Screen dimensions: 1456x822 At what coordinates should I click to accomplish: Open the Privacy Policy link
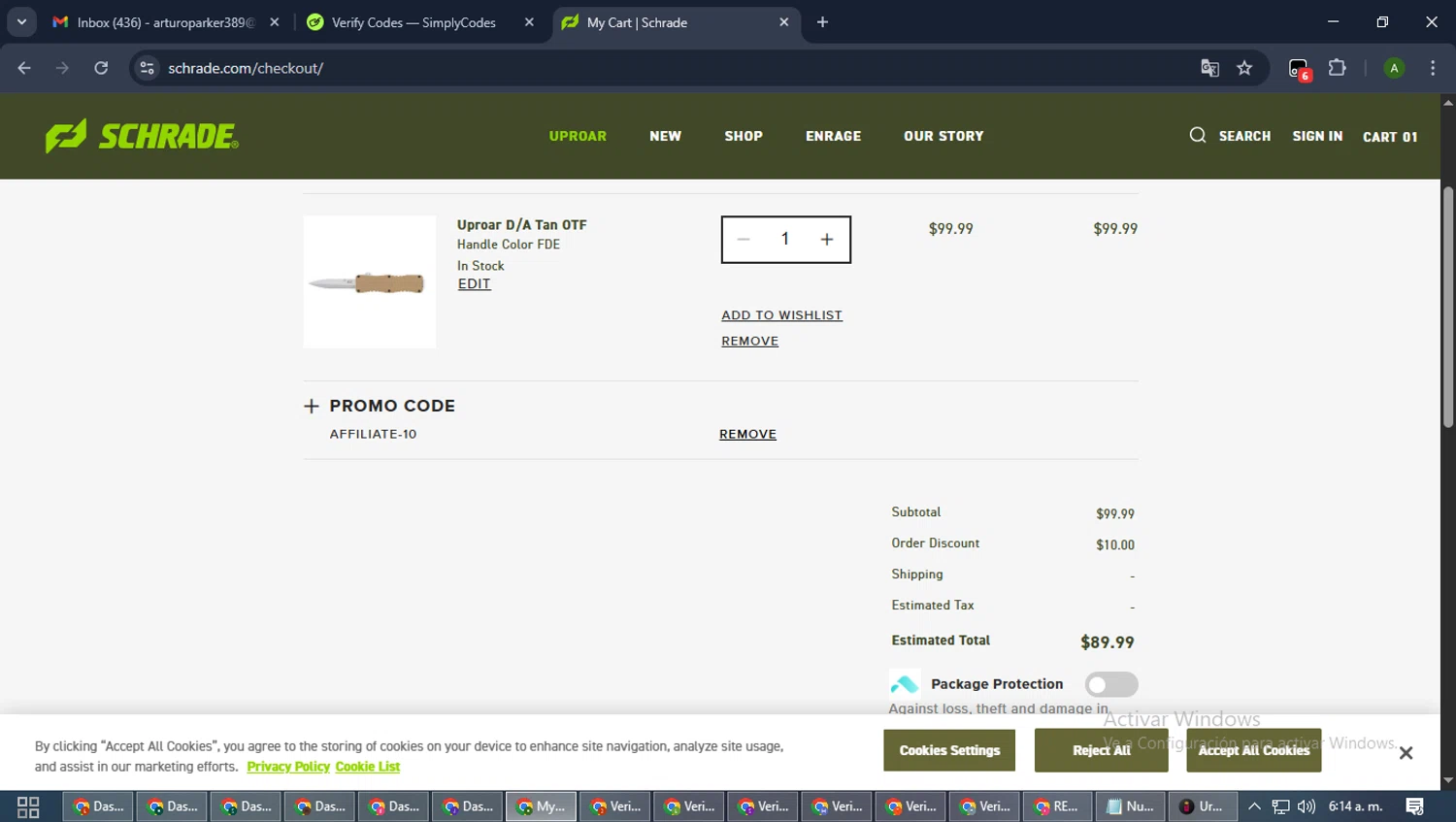288,767
